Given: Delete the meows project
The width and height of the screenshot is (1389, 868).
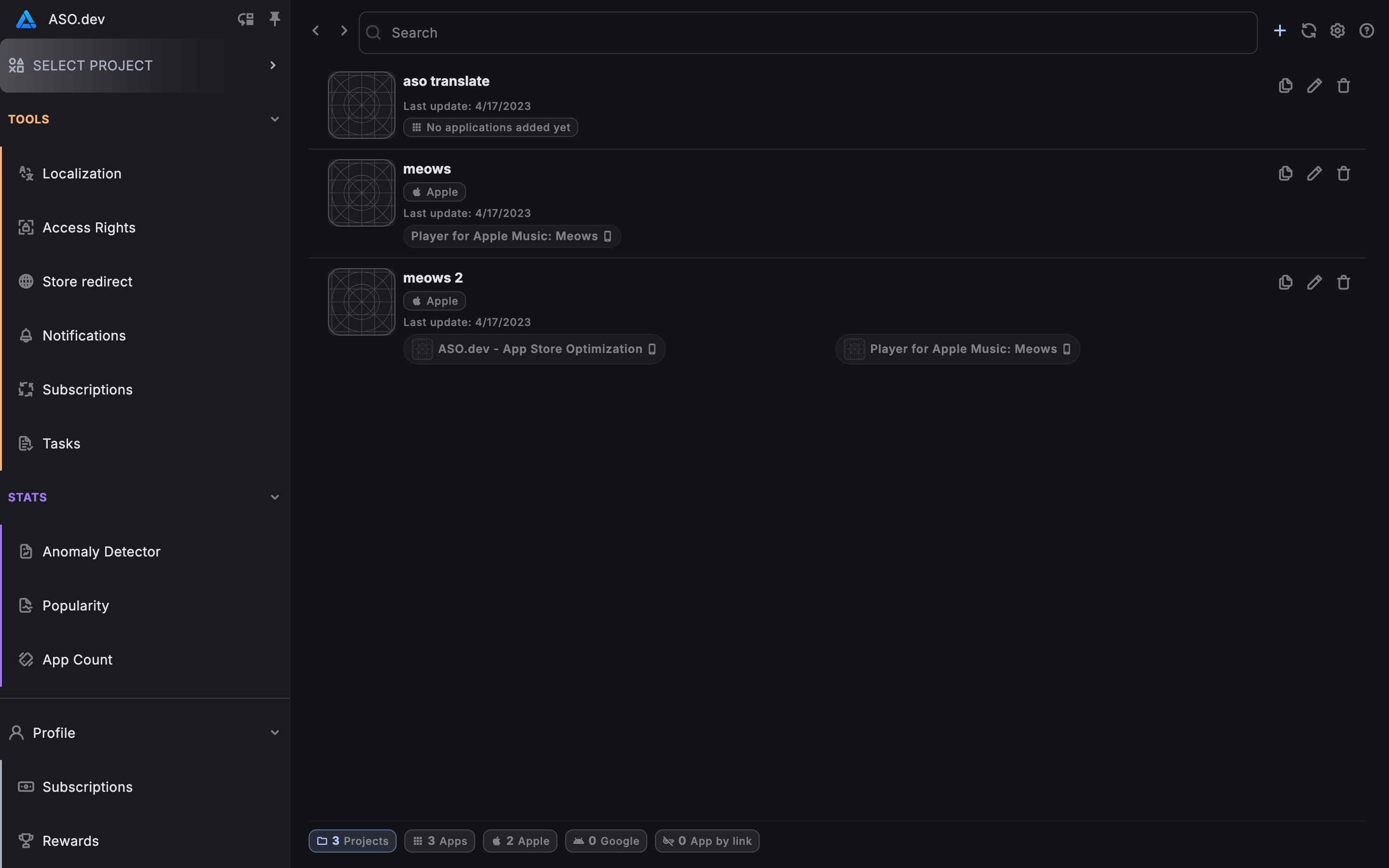Looking at the screenshot, I should pos(1344,174).
